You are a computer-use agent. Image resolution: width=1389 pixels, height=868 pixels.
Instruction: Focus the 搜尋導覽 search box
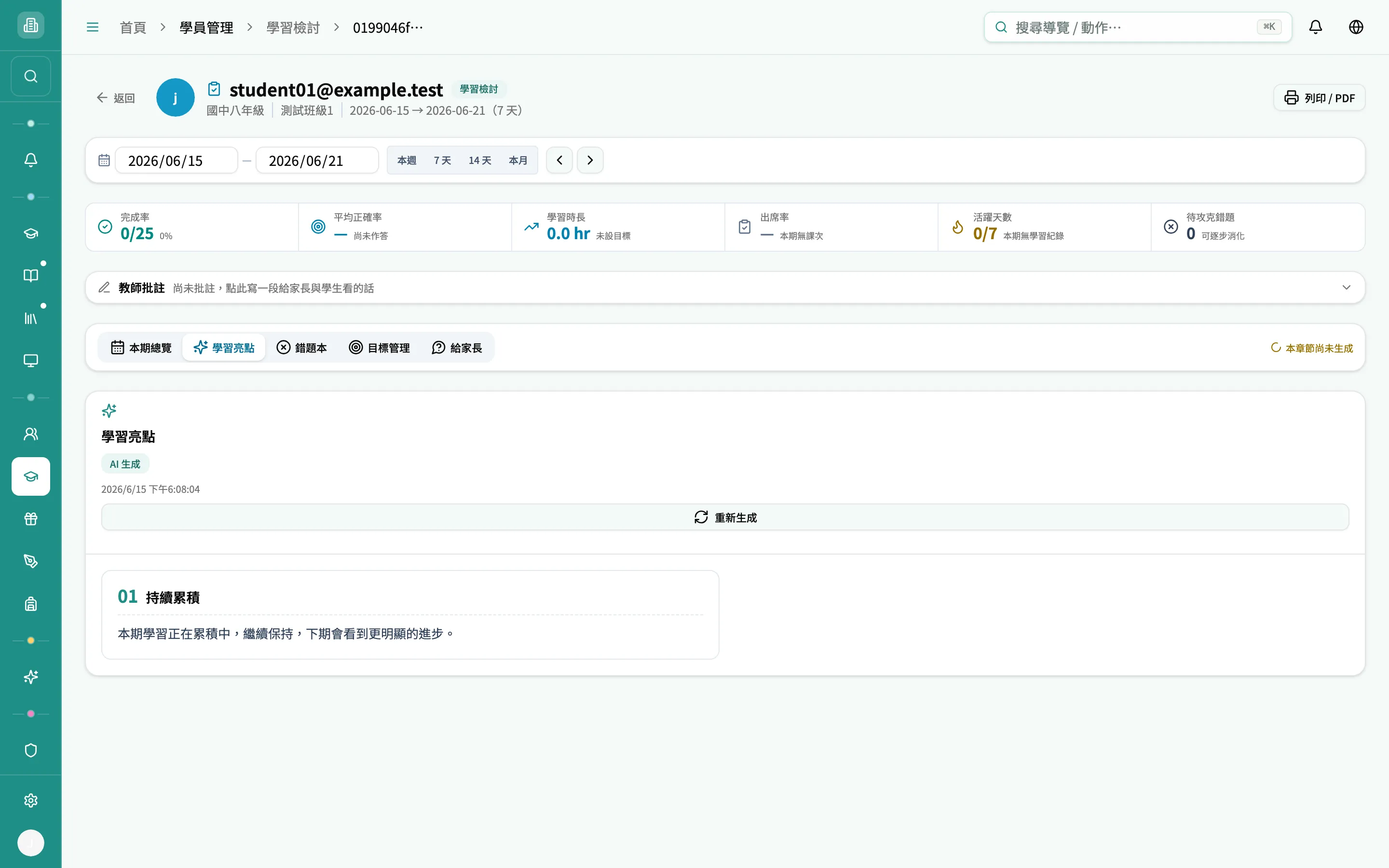click(1138, 27)
